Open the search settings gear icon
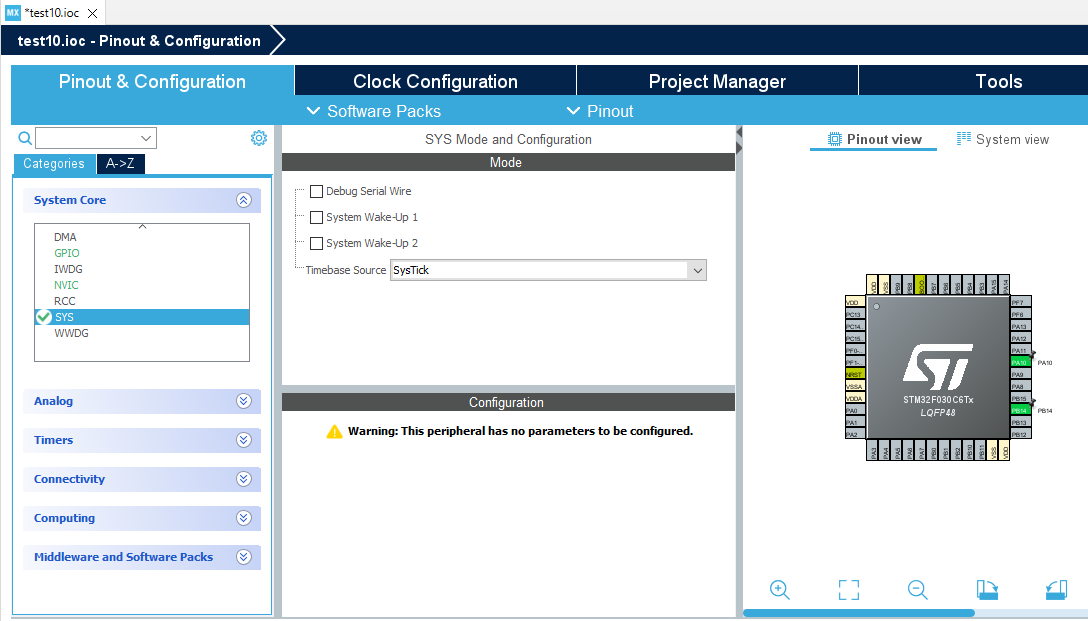This screenshot has height=621, width=1088. coord(259,137)
